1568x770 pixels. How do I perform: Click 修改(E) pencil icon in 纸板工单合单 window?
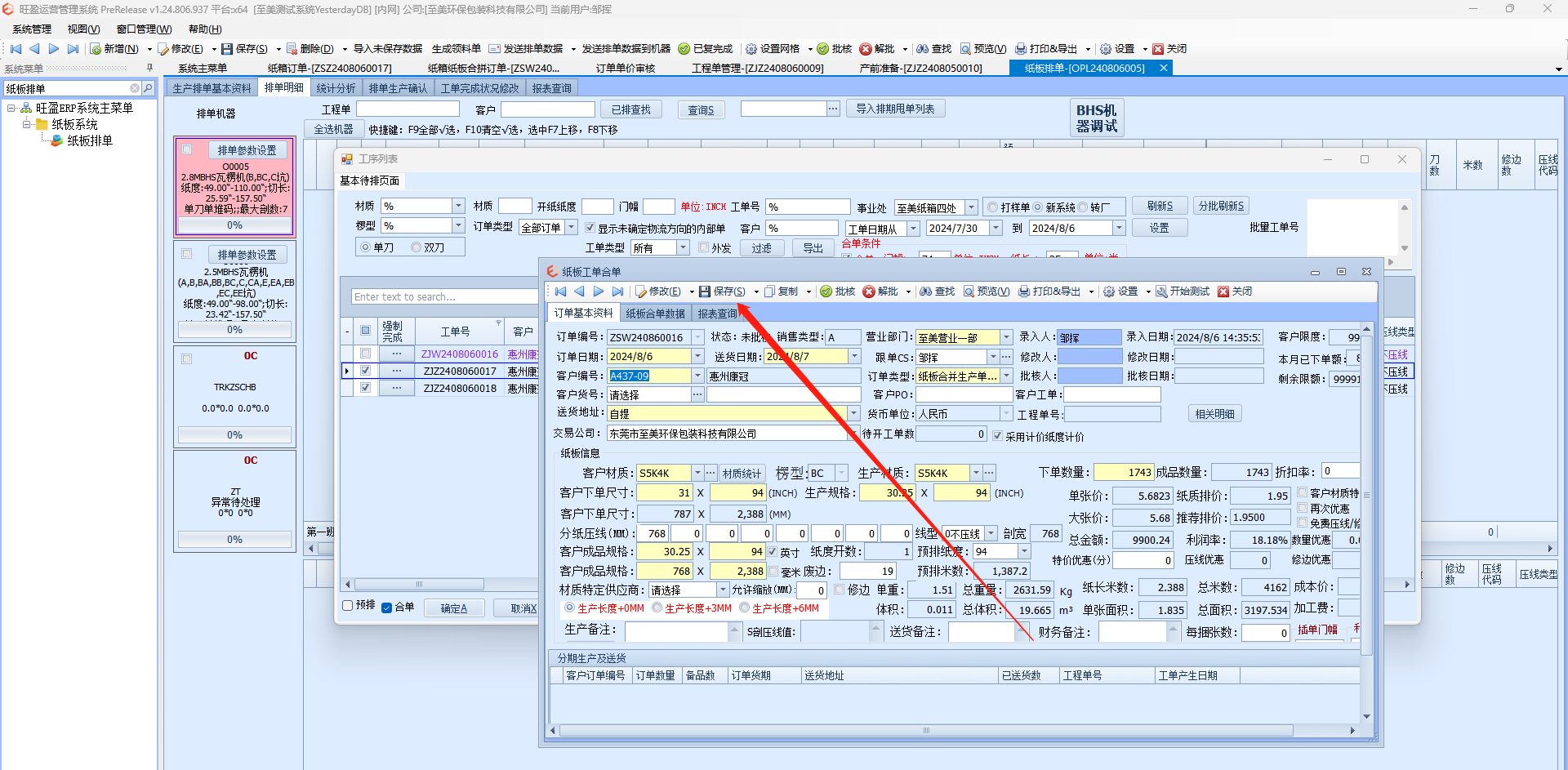(641, 292)
